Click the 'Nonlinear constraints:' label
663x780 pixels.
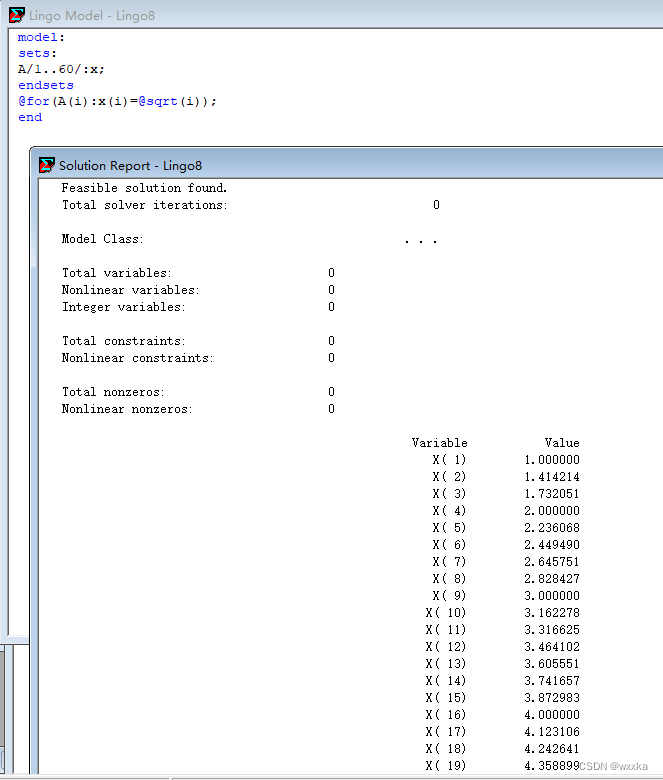pyautogui.click(x=137, y=358)
